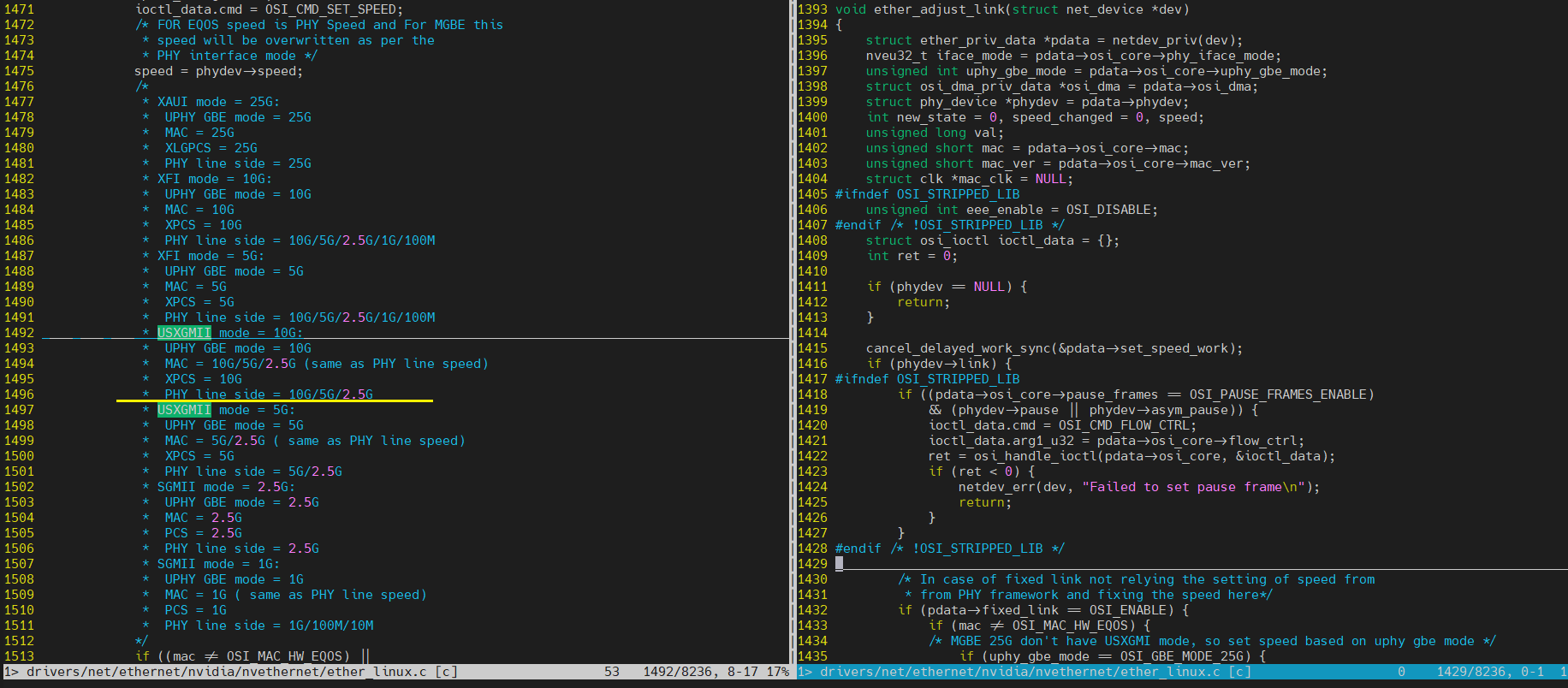Screen dimensions: 1568x688
Task: Click highlighted USXGMII in 'mode = 5G:' line
Action: pyautogui.click(x=184, y=410)
